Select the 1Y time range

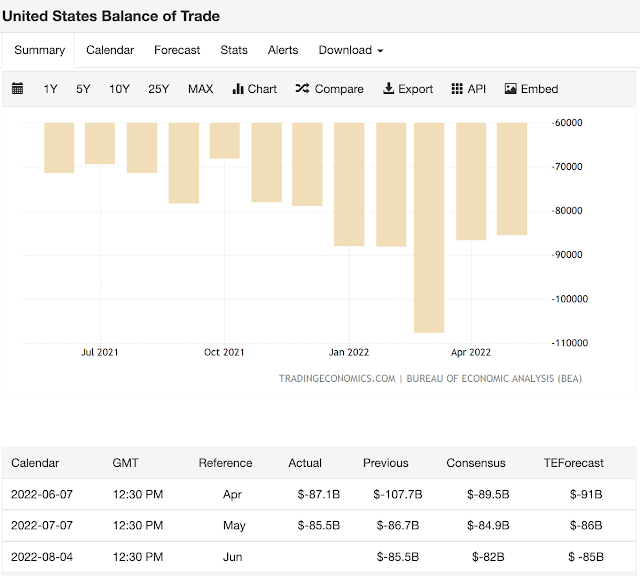click(51, 89)
